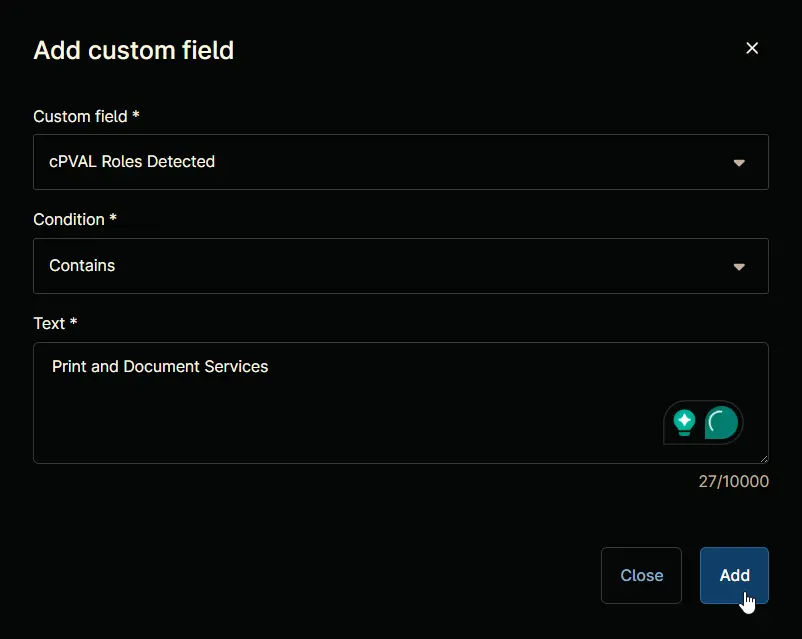The height and width of the screenshot is (639, 802).
Task: Click the word 'Document' in the text area
Action: coord(161,367)
